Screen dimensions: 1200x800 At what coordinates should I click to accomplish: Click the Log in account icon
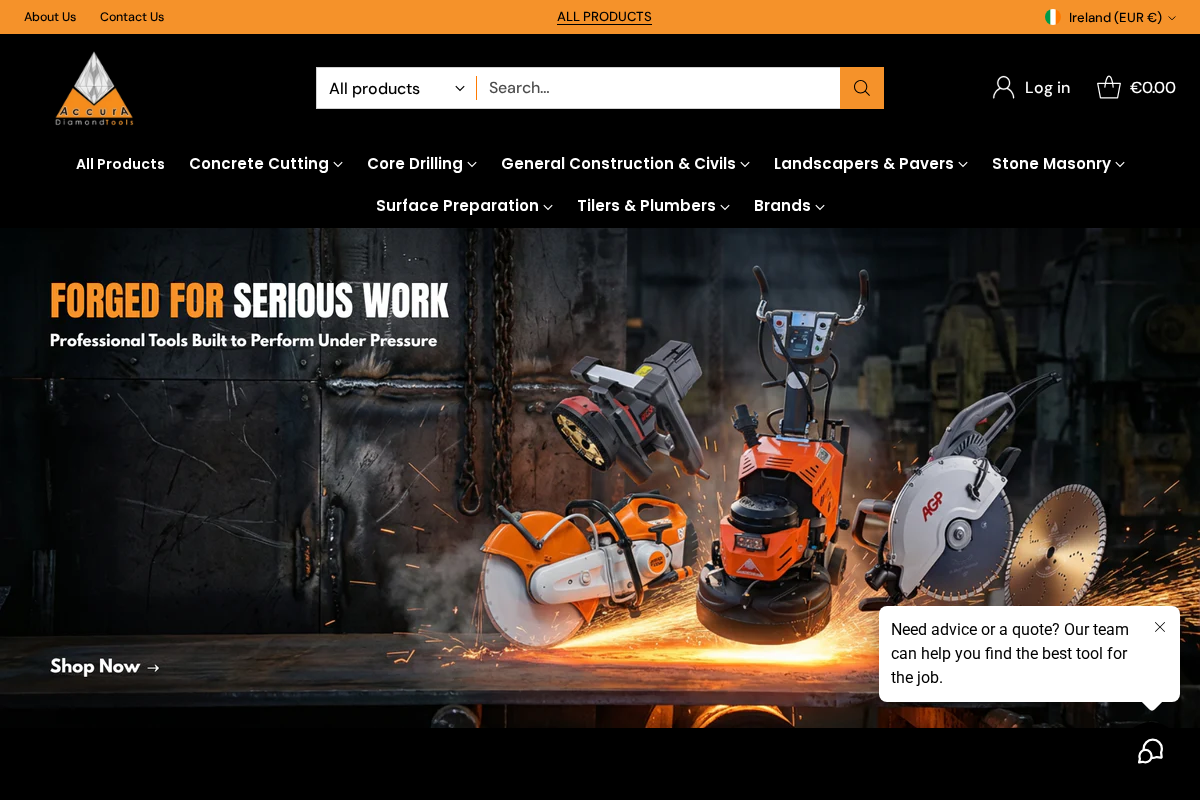click(x=1002, y=87)
